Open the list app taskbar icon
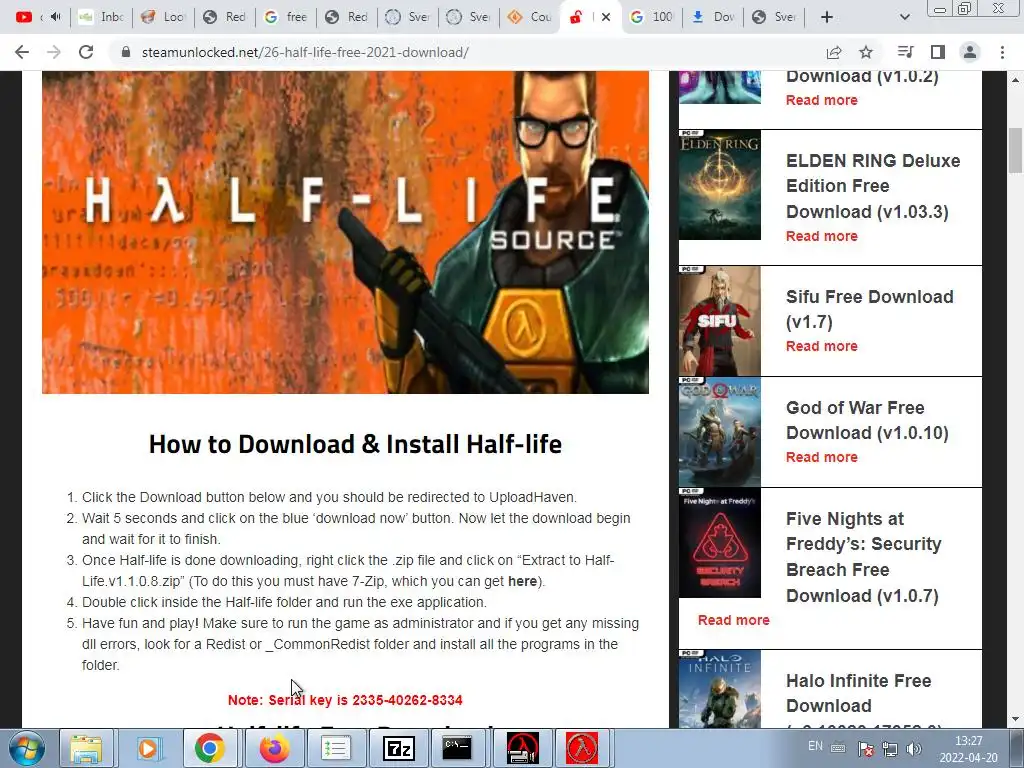Image resolution: width=1024 pixels, height=768 pixels. [x=336, y=748]
